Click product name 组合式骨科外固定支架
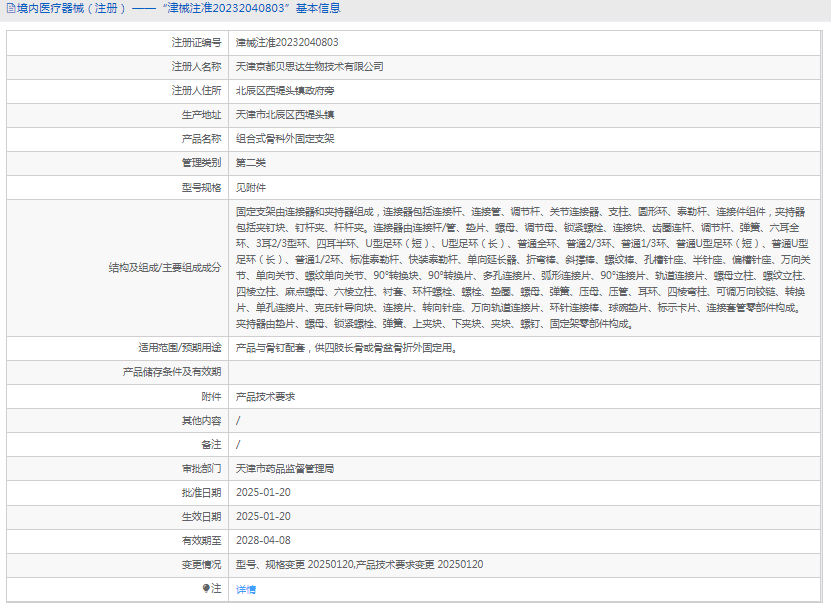The height and width of the screenshot is (608, 831). tap(285, 139)
